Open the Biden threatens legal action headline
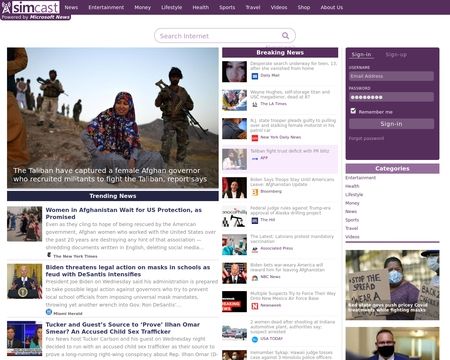This screenshot has width=450, height=360. point(128,271)
